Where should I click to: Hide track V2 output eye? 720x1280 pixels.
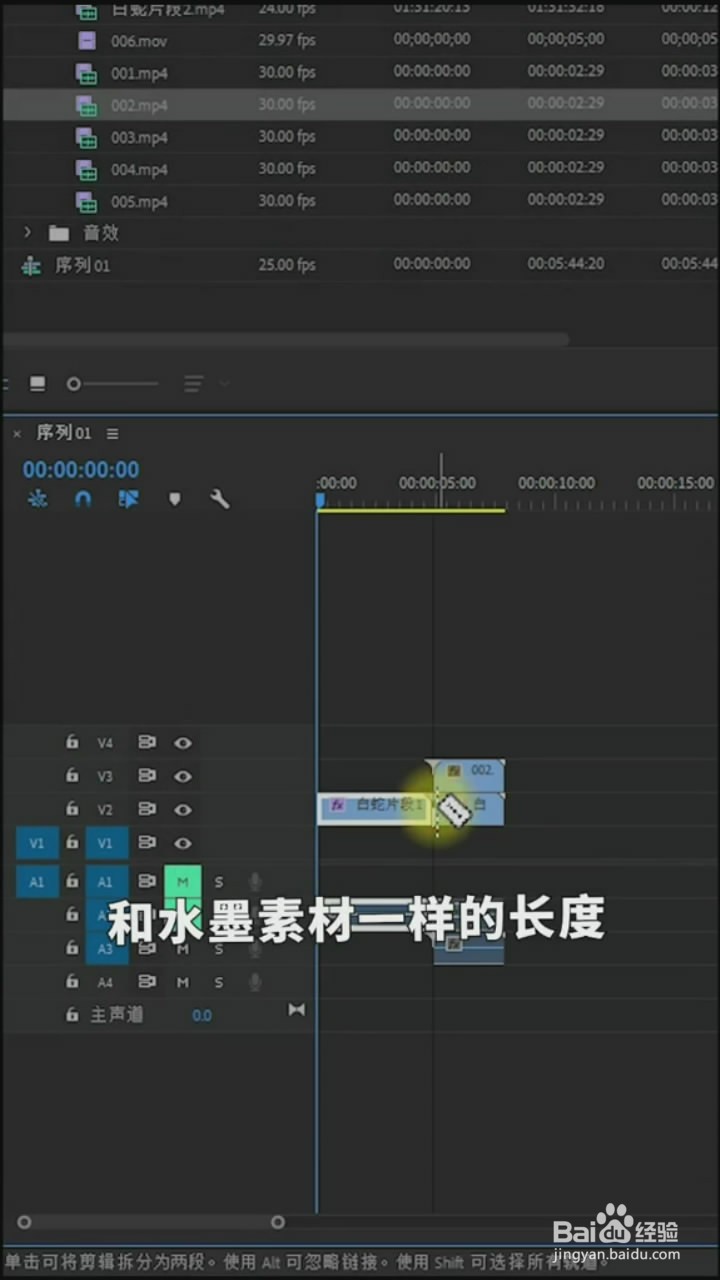click(x=183, y=809)
